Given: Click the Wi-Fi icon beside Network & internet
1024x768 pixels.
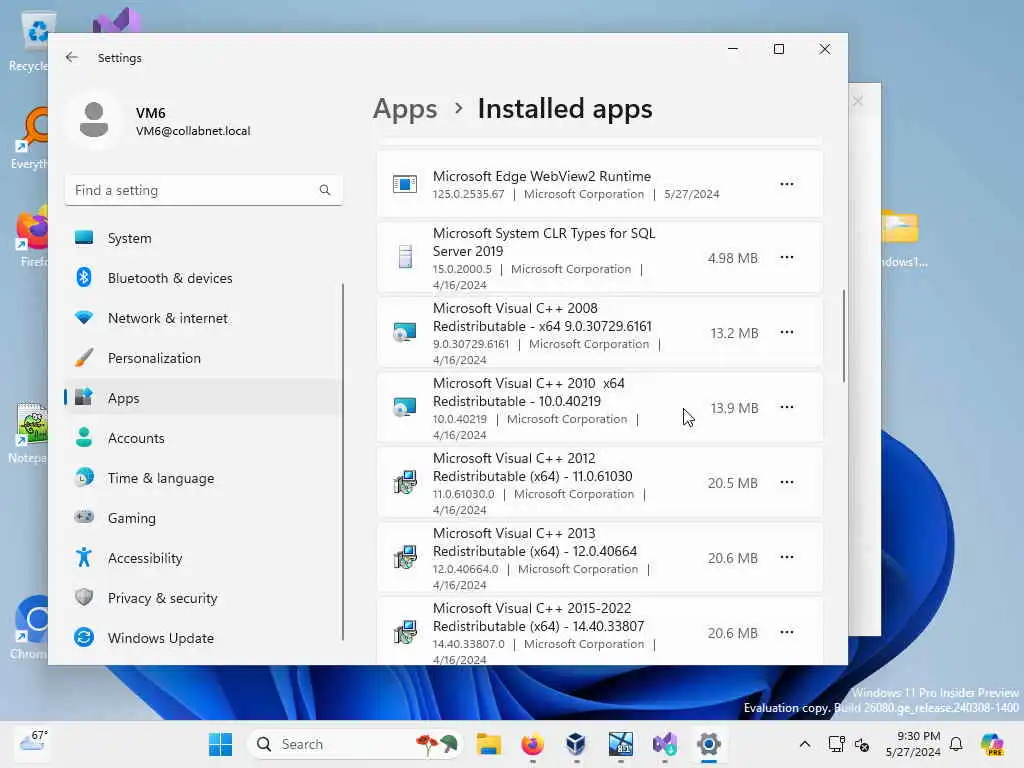Looking at the screenshot, I should tap(84, 318).
